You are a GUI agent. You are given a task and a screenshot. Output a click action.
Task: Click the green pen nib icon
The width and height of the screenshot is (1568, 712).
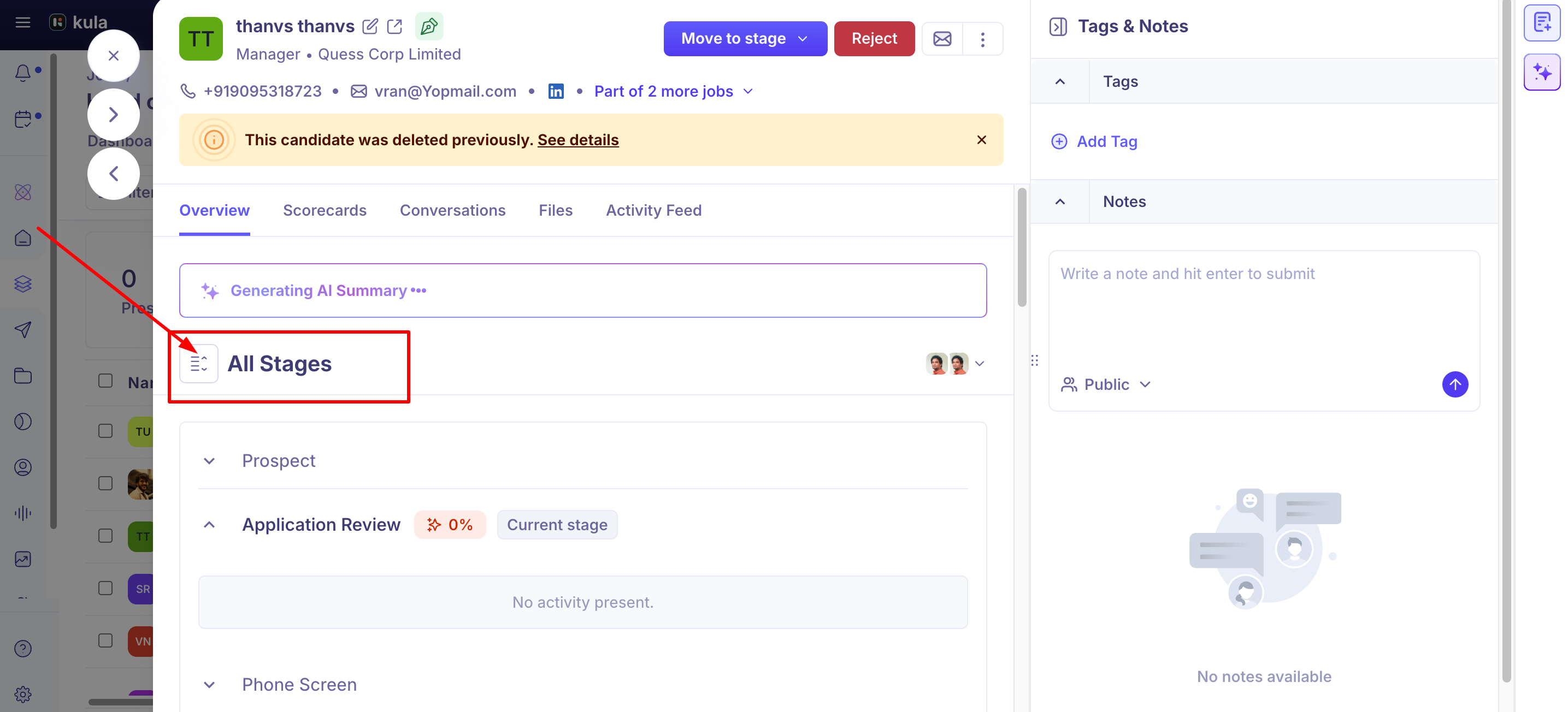[x=429, y=26]
